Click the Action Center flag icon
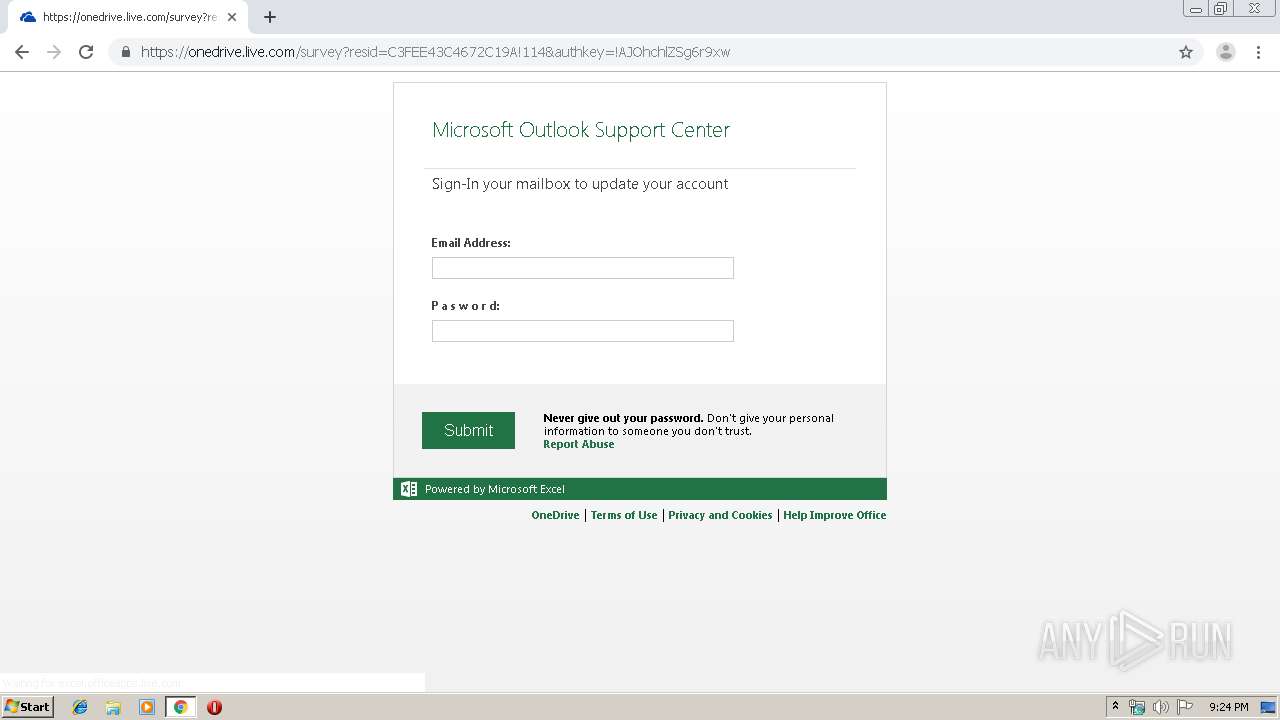The height and width of the screenshot is (720, 1280). click(x=1185, y=707)
